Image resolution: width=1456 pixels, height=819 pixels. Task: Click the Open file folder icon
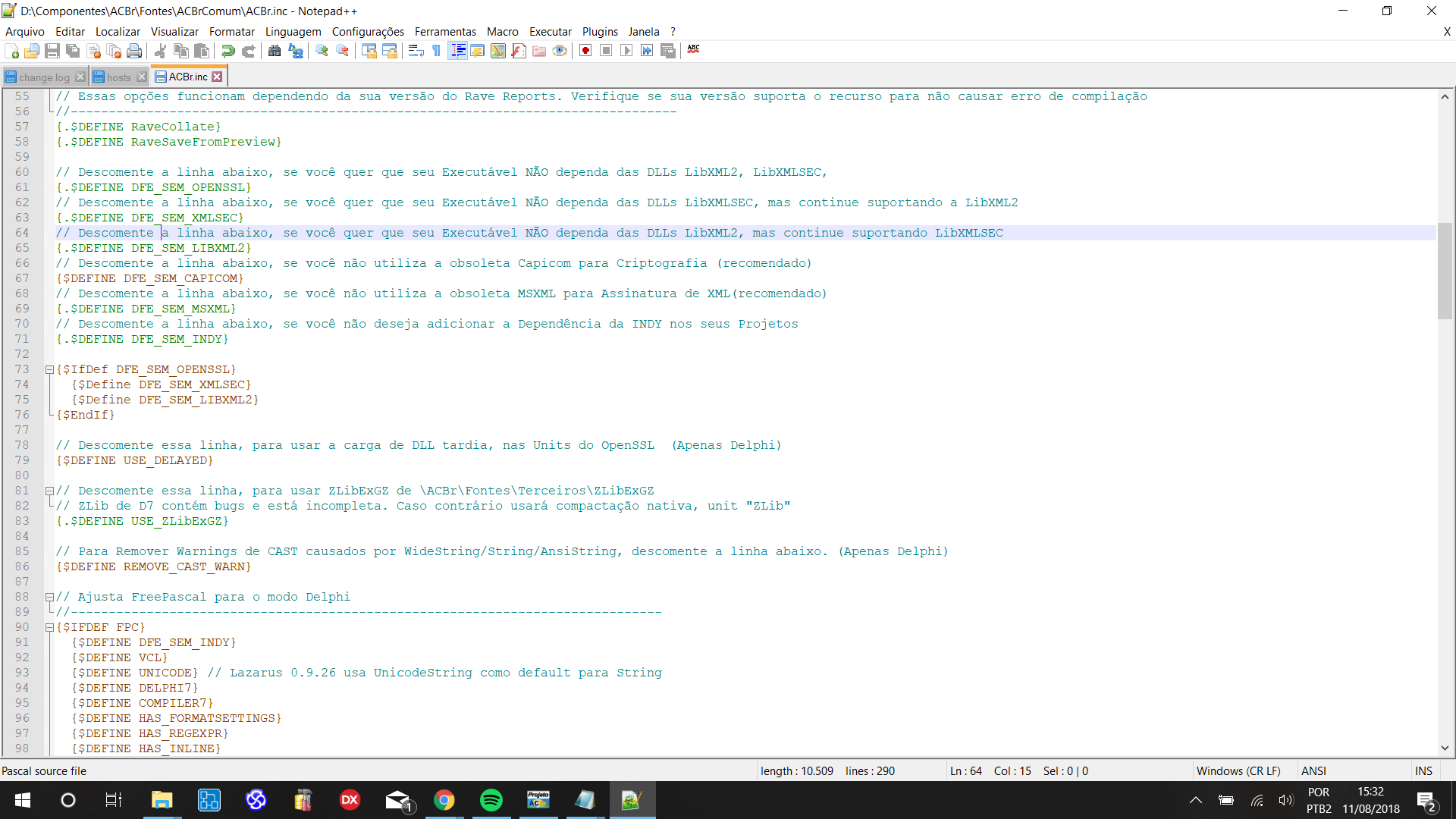click(32, 51)
